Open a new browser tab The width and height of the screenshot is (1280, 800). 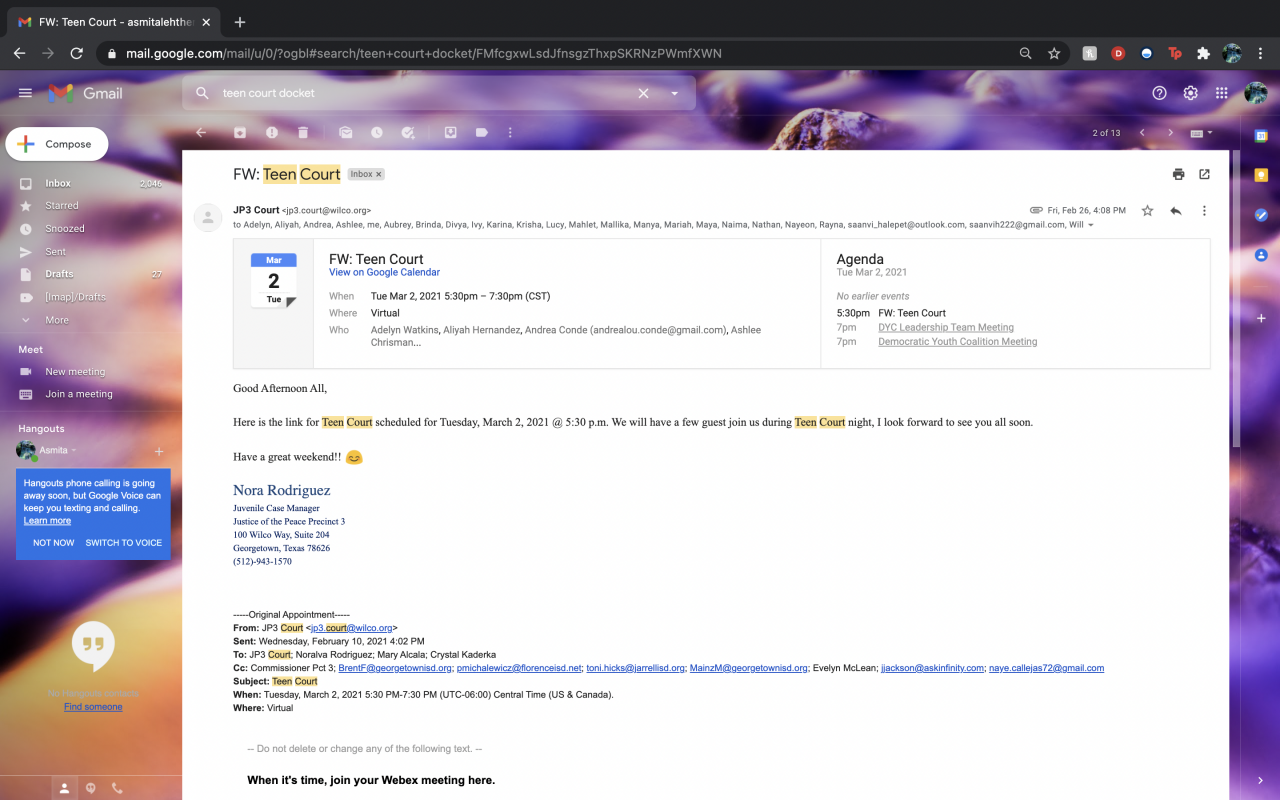tap(240, 22)
